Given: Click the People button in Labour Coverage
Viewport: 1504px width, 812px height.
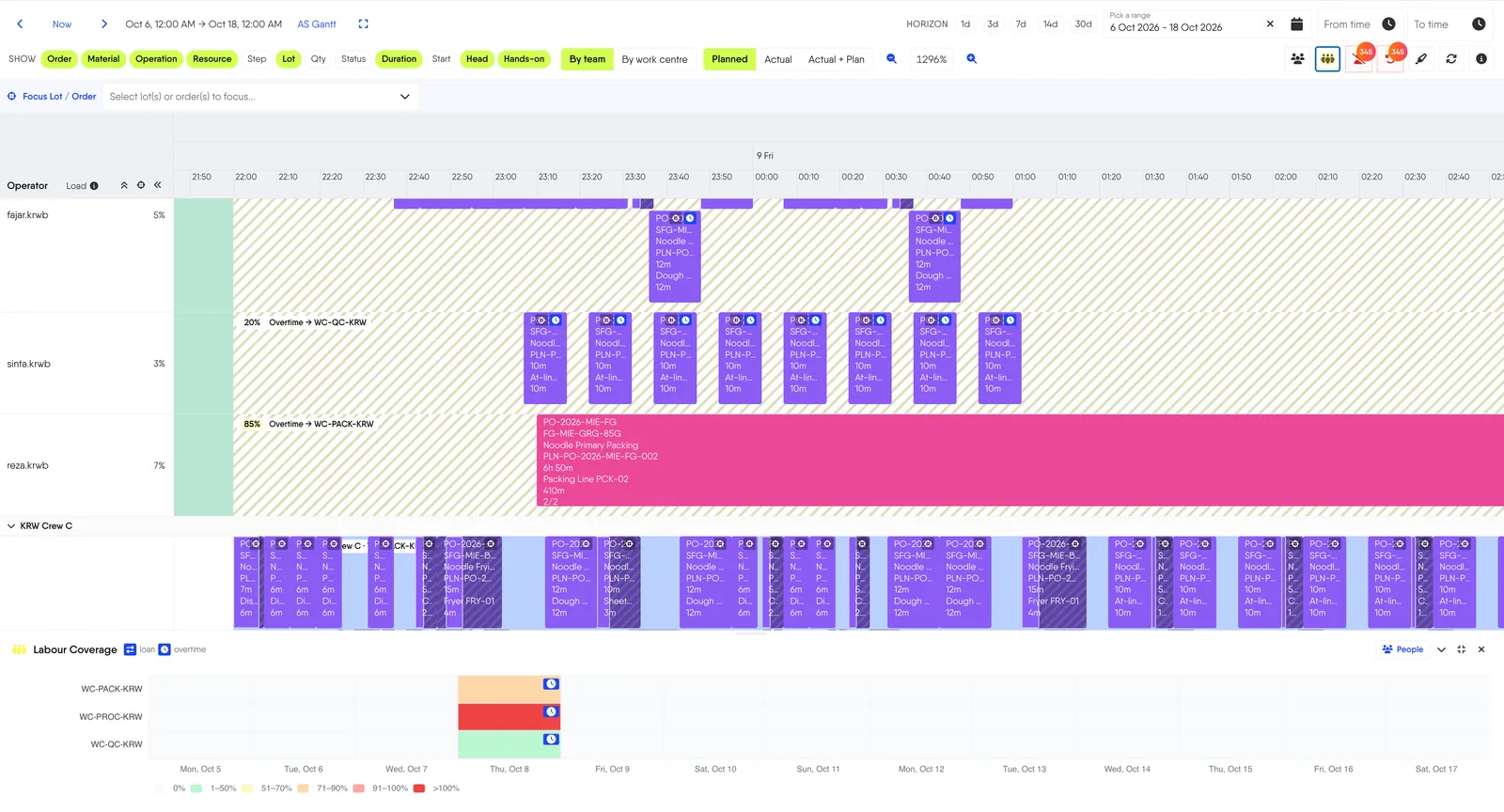Looking at the screenshot, I should tap(1402, 649).
